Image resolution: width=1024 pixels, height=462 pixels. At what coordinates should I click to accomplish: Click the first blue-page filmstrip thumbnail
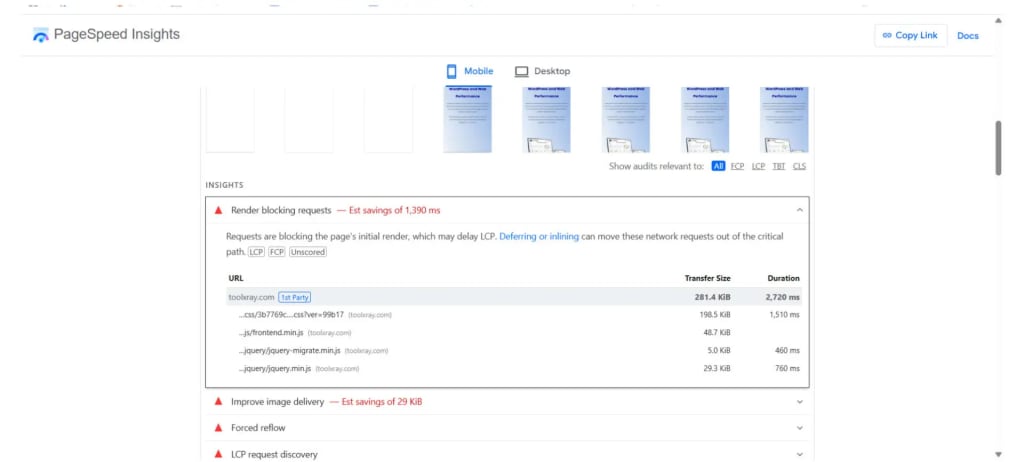(x=468, y=119)
